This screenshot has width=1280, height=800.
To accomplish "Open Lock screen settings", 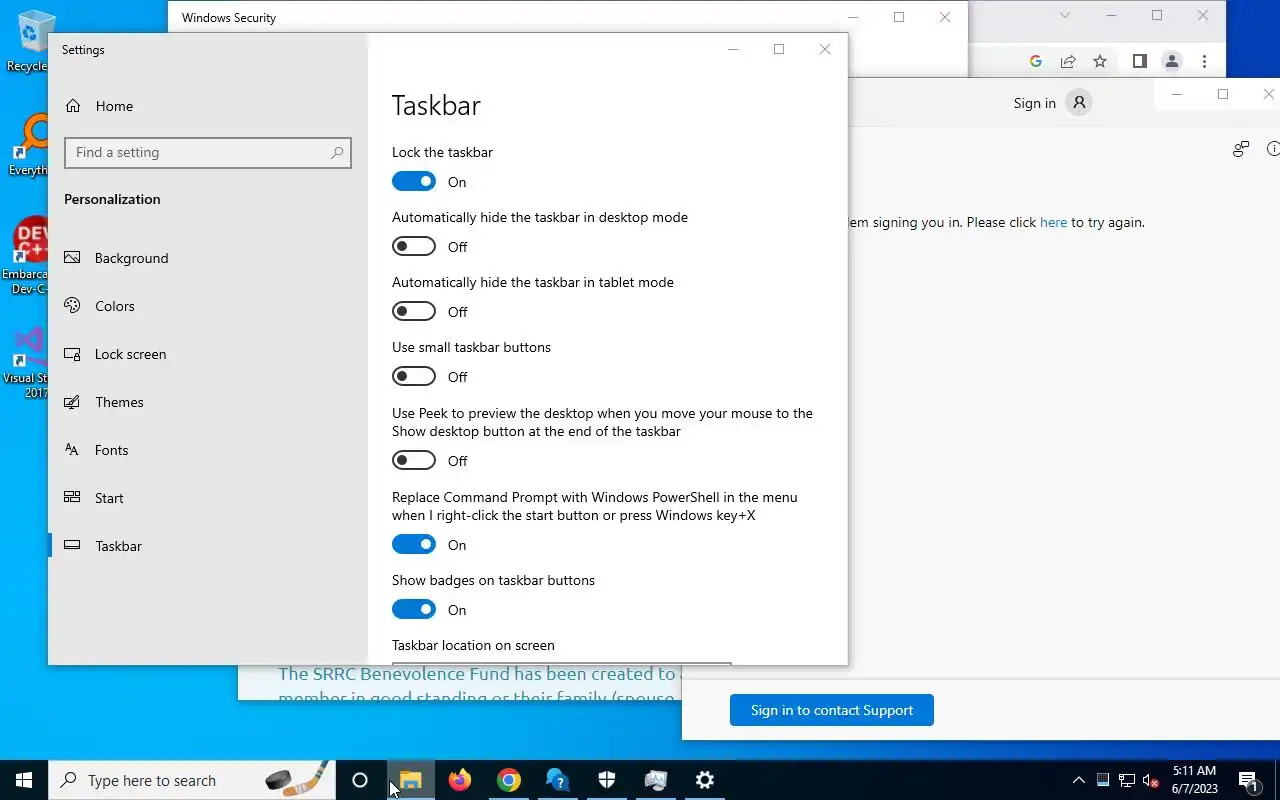I will [208, 354].
